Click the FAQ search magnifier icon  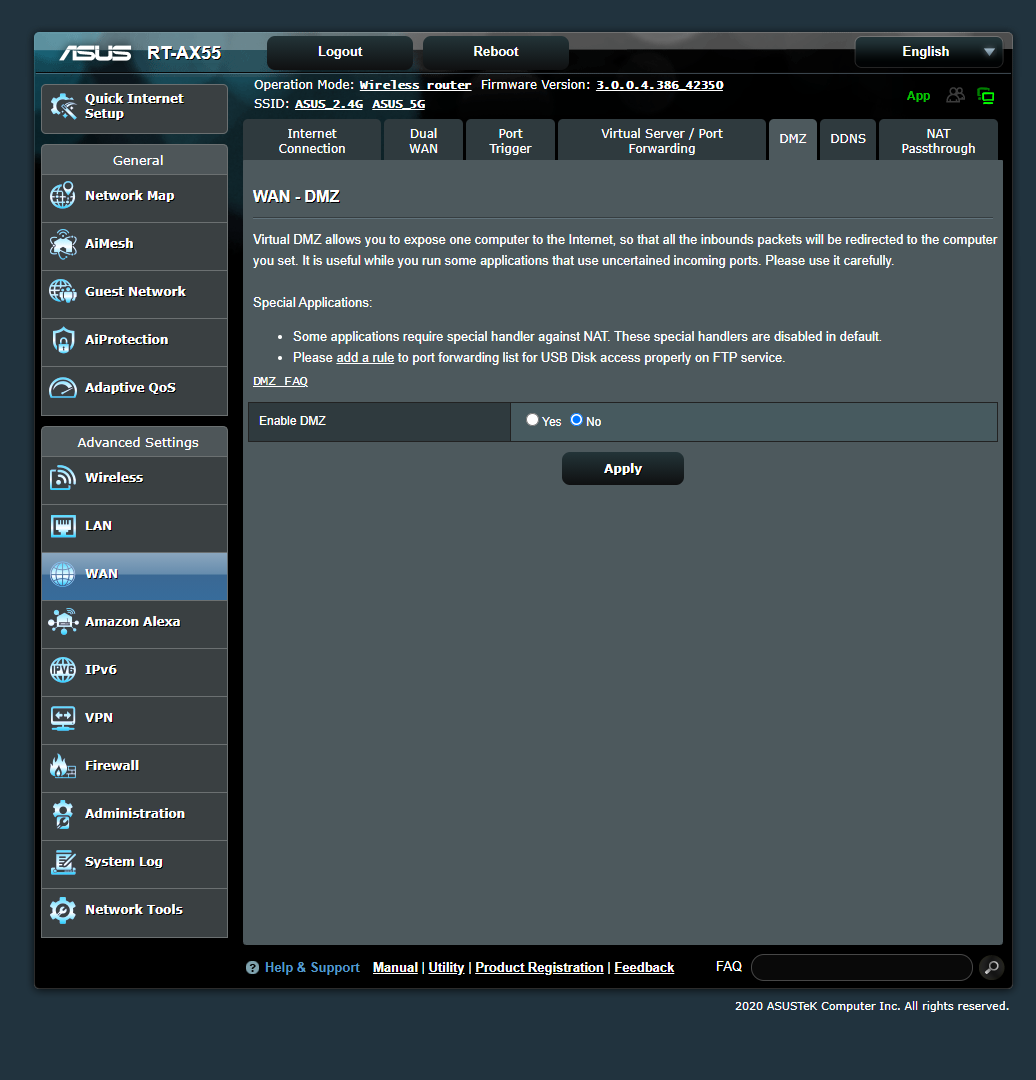(991, 967)
